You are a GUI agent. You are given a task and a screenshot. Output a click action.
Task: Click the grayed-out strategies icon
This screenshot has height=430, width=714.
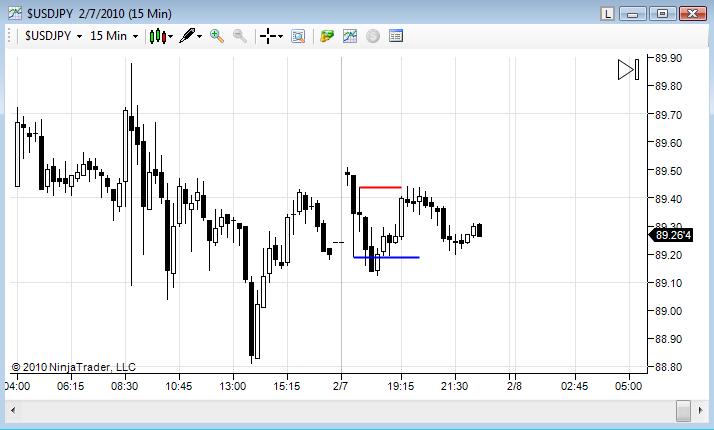pos(372,36)
